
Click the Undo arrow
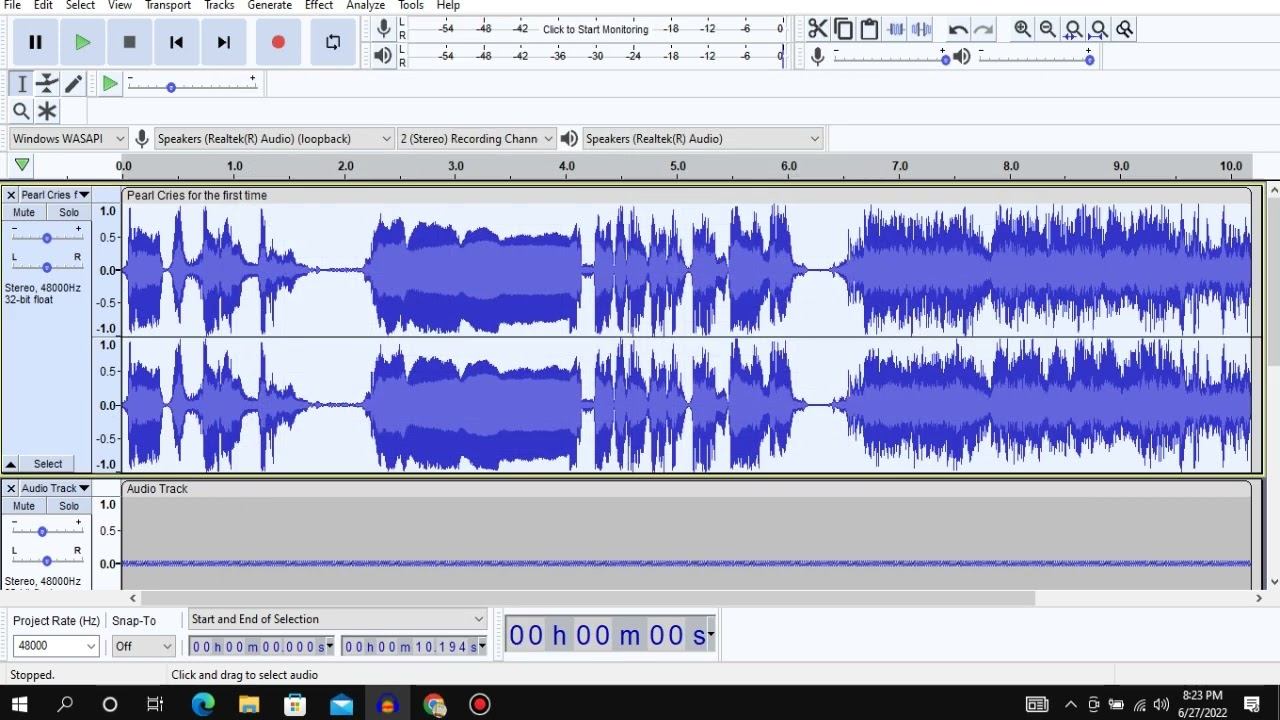click(958, 29)
